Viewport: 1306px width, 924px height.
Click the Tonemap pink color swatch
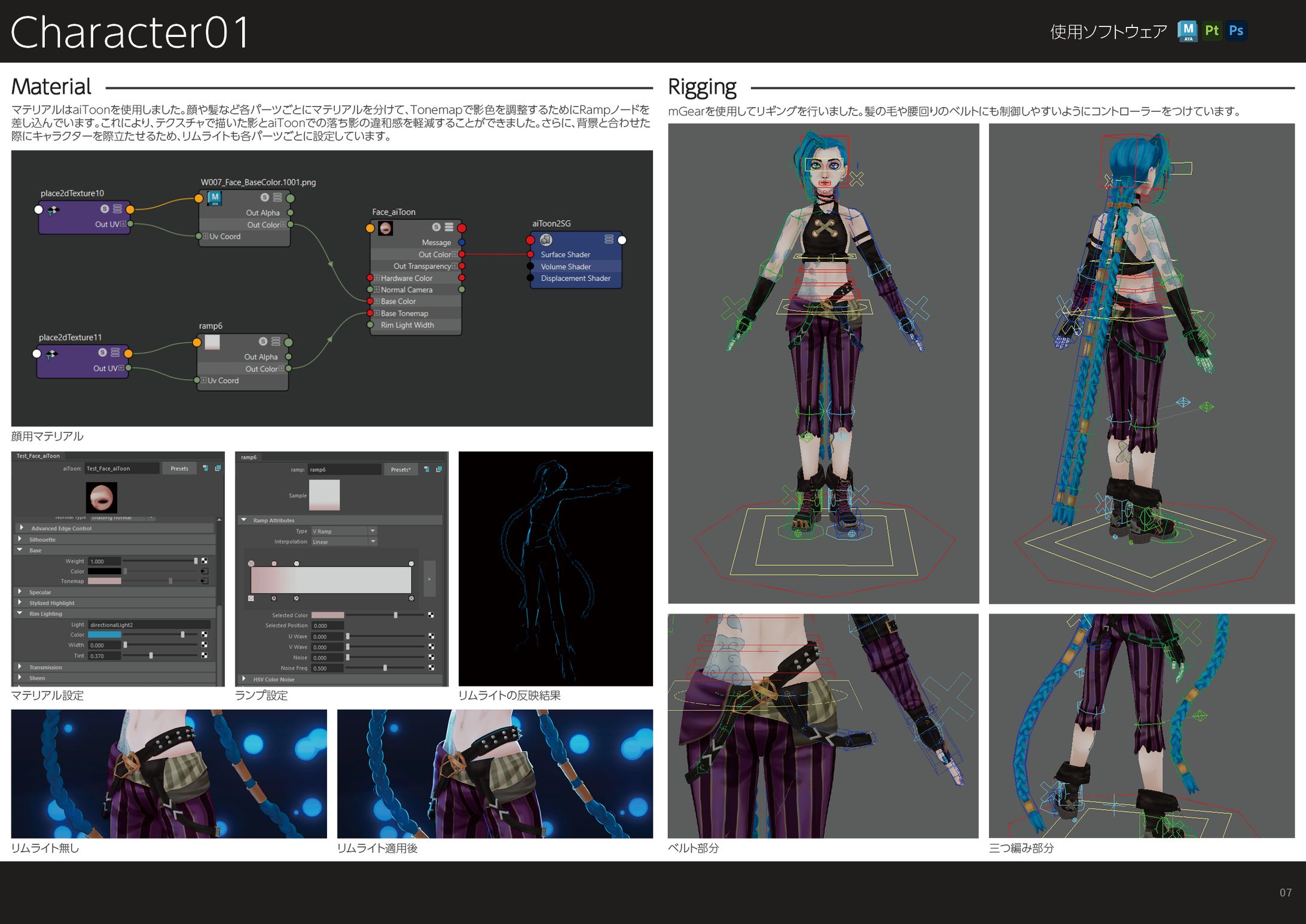coord(105,581)
